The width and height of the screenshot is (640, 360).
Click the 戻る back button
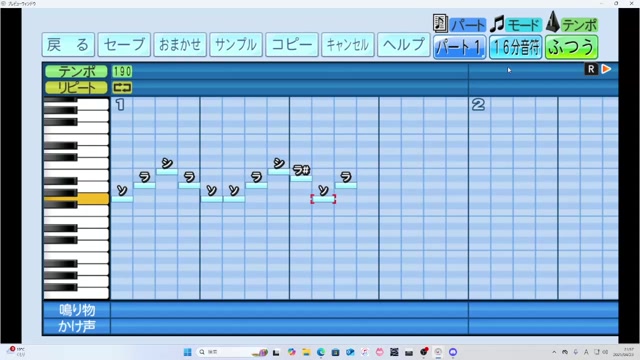pos(68,44)
